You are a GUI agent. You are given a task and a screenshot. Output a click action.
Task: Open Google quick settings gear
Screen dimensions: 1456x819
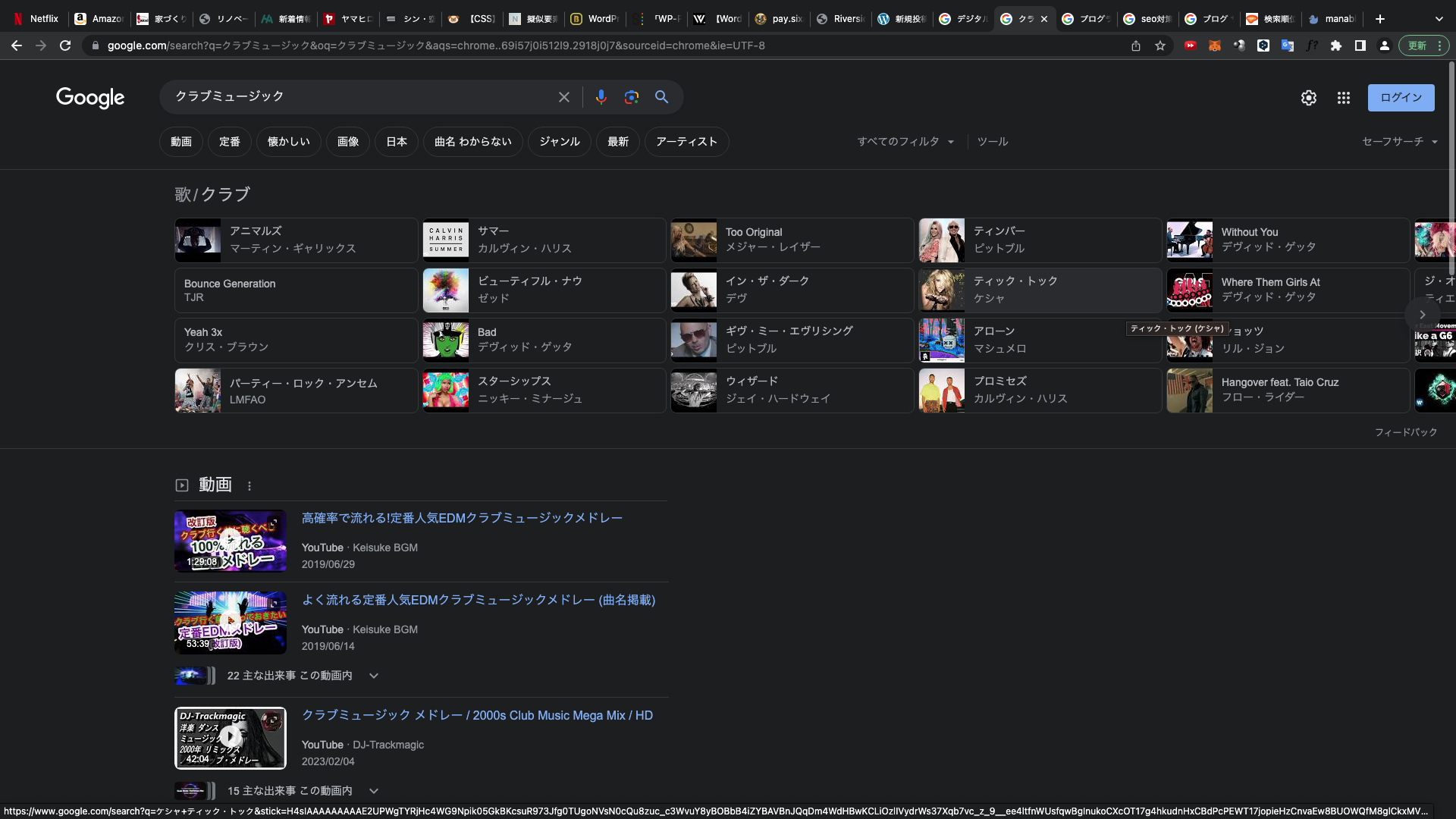[x=1309, y=98]
